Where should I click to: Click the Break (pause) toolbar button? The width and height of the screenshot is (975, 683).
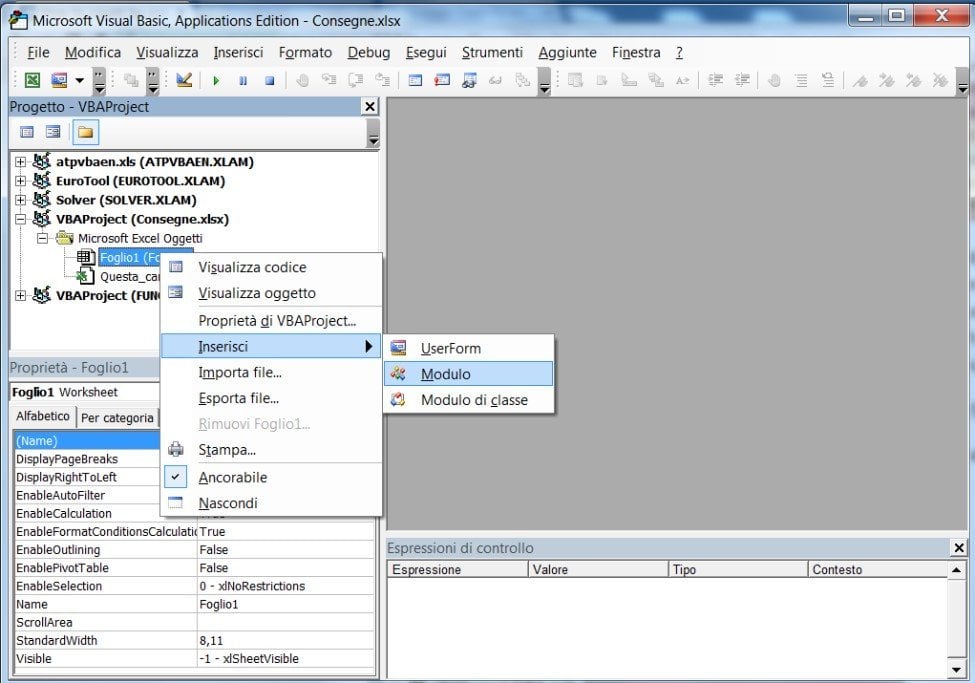(243, 80)
